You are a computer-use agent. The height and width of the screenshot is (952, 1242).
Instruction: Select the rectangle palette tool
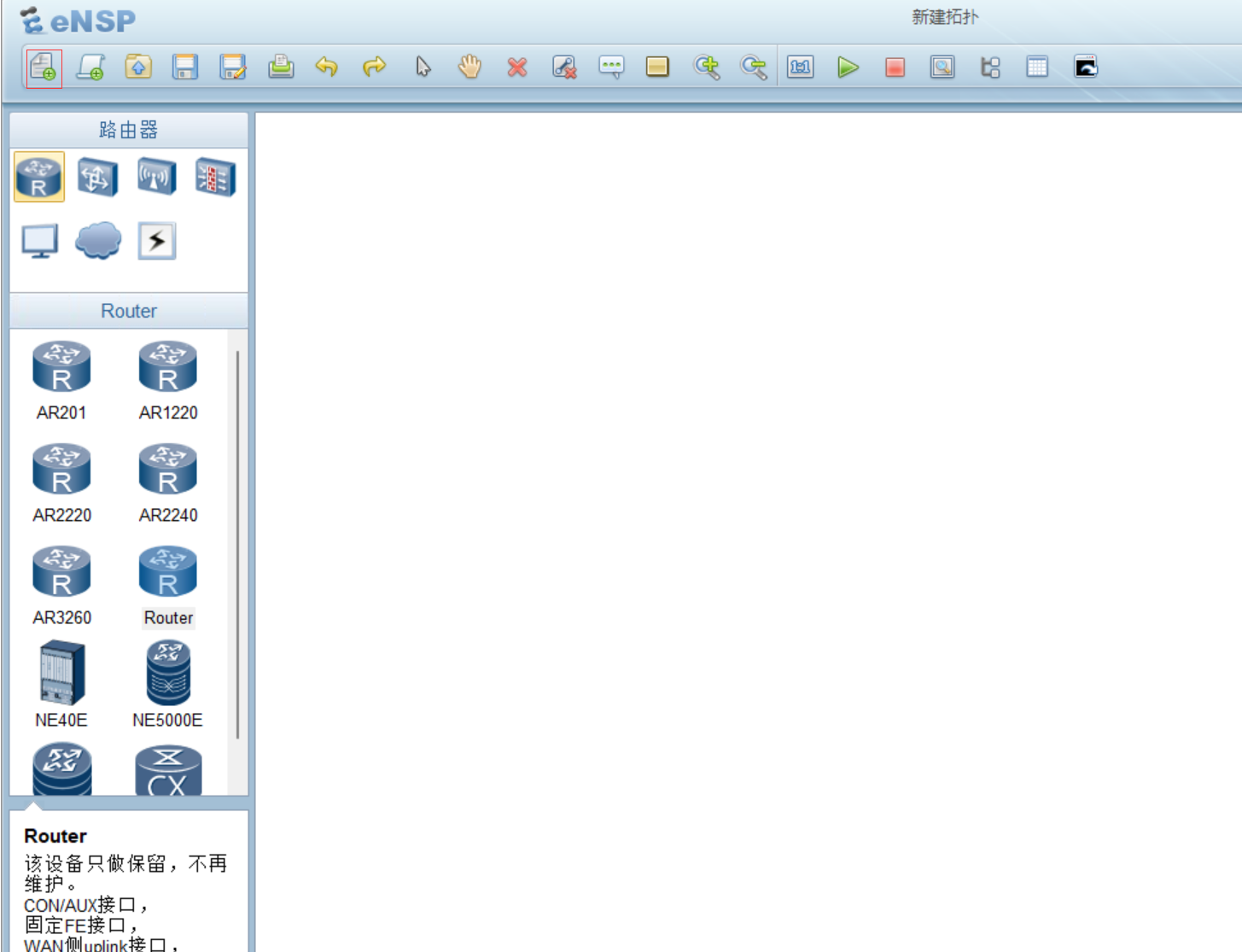657,67
